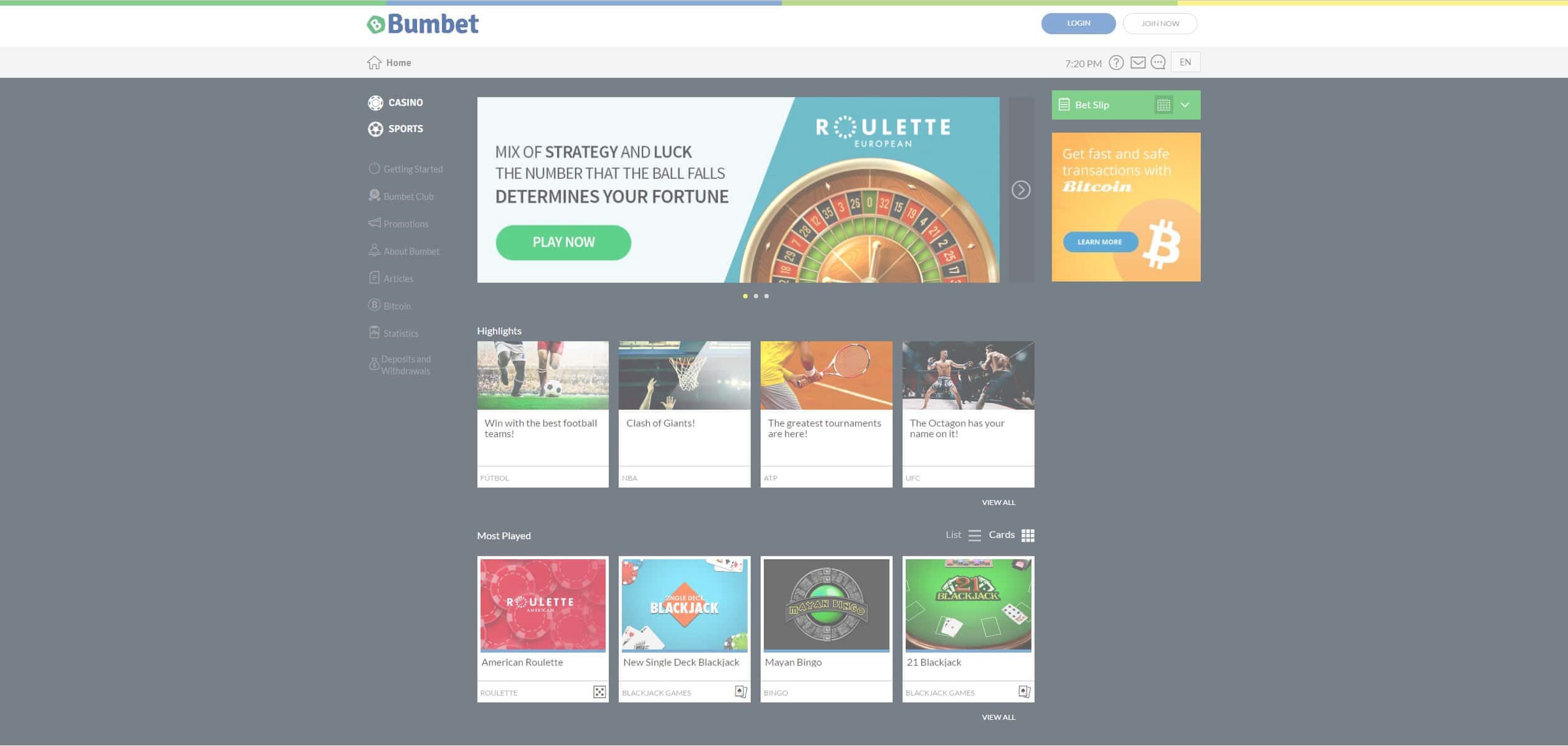
Task: Open the SPORTS section
Action: click(396, 129)
